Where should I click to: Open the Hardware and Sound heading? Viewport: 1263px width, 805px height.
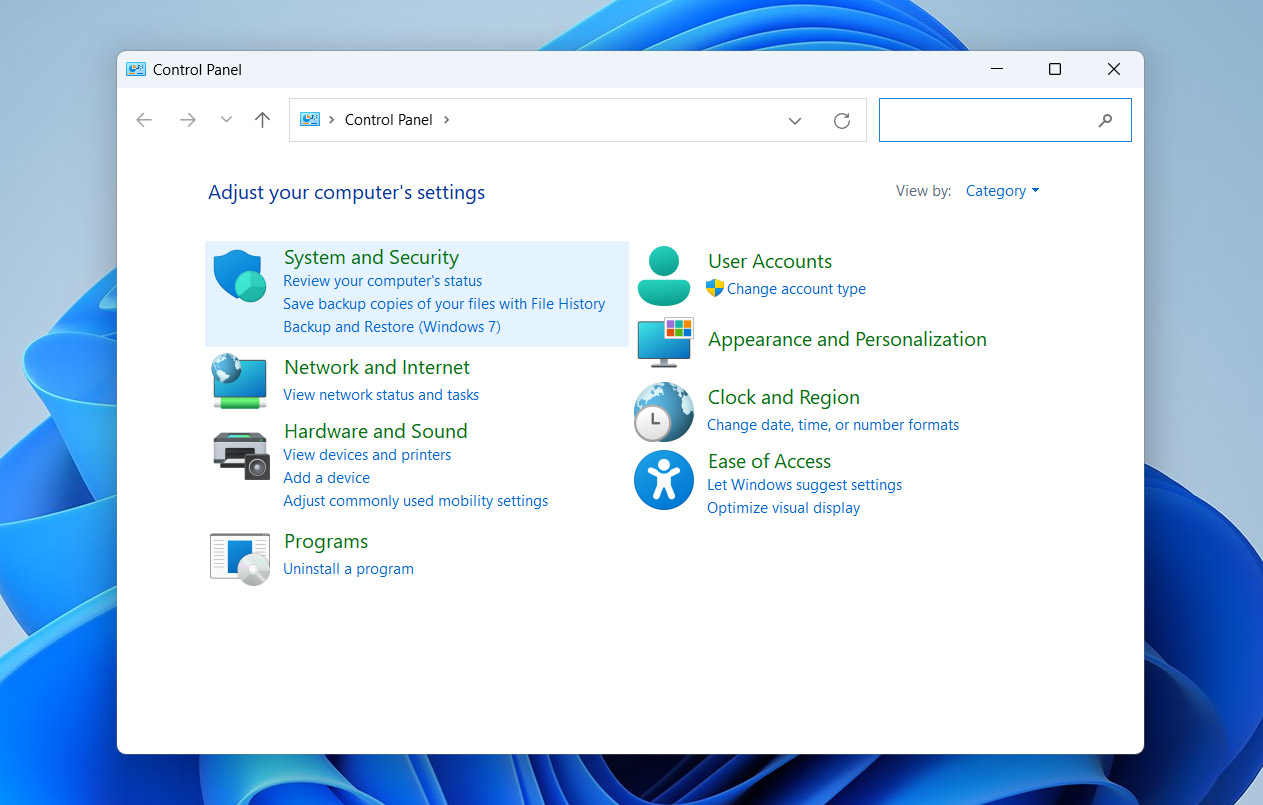[376, 431]
